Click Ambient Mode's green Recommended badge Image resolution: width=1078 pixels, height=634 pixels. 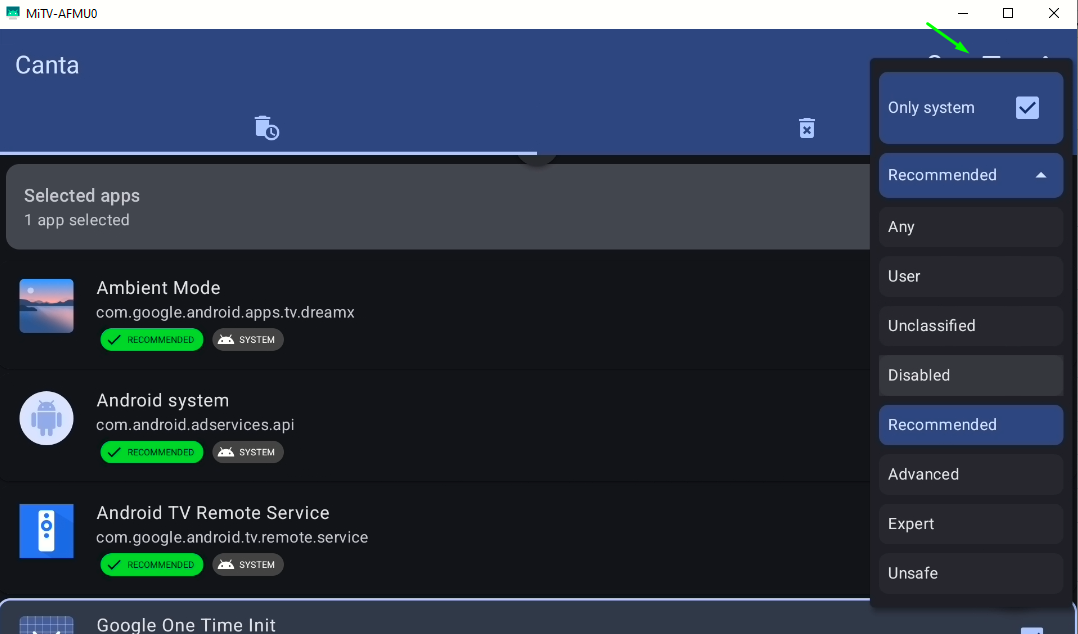152,340
